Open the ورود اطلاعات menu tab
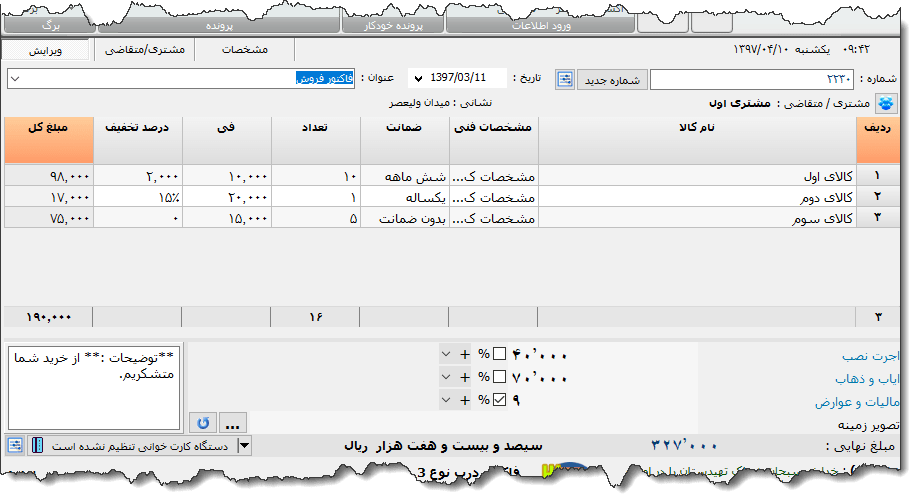910x494 pixels. pyautogui.click(x=541, y=26)
